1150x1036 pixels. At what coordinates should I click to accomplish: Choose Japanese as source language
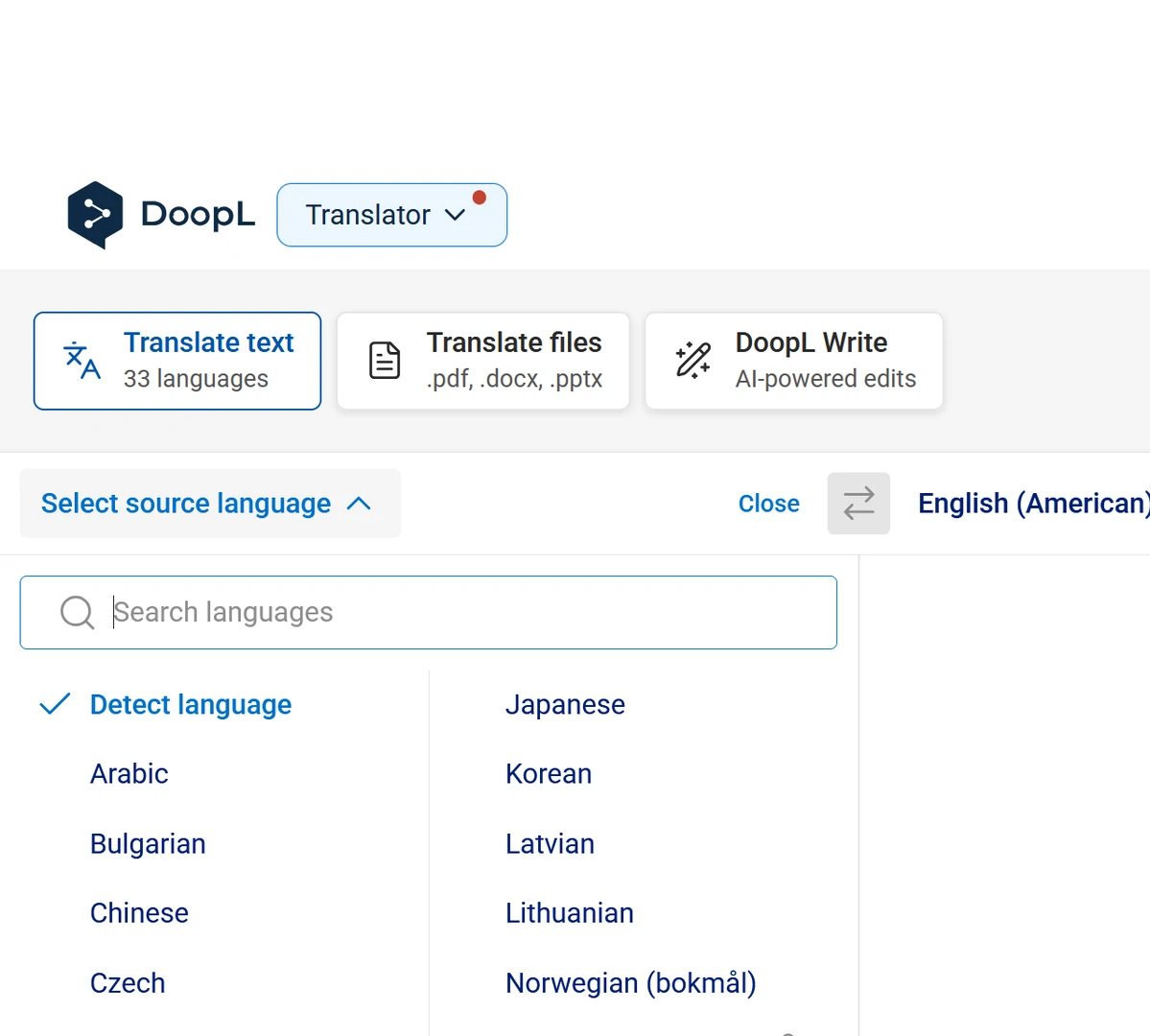(x=565, y=705)
